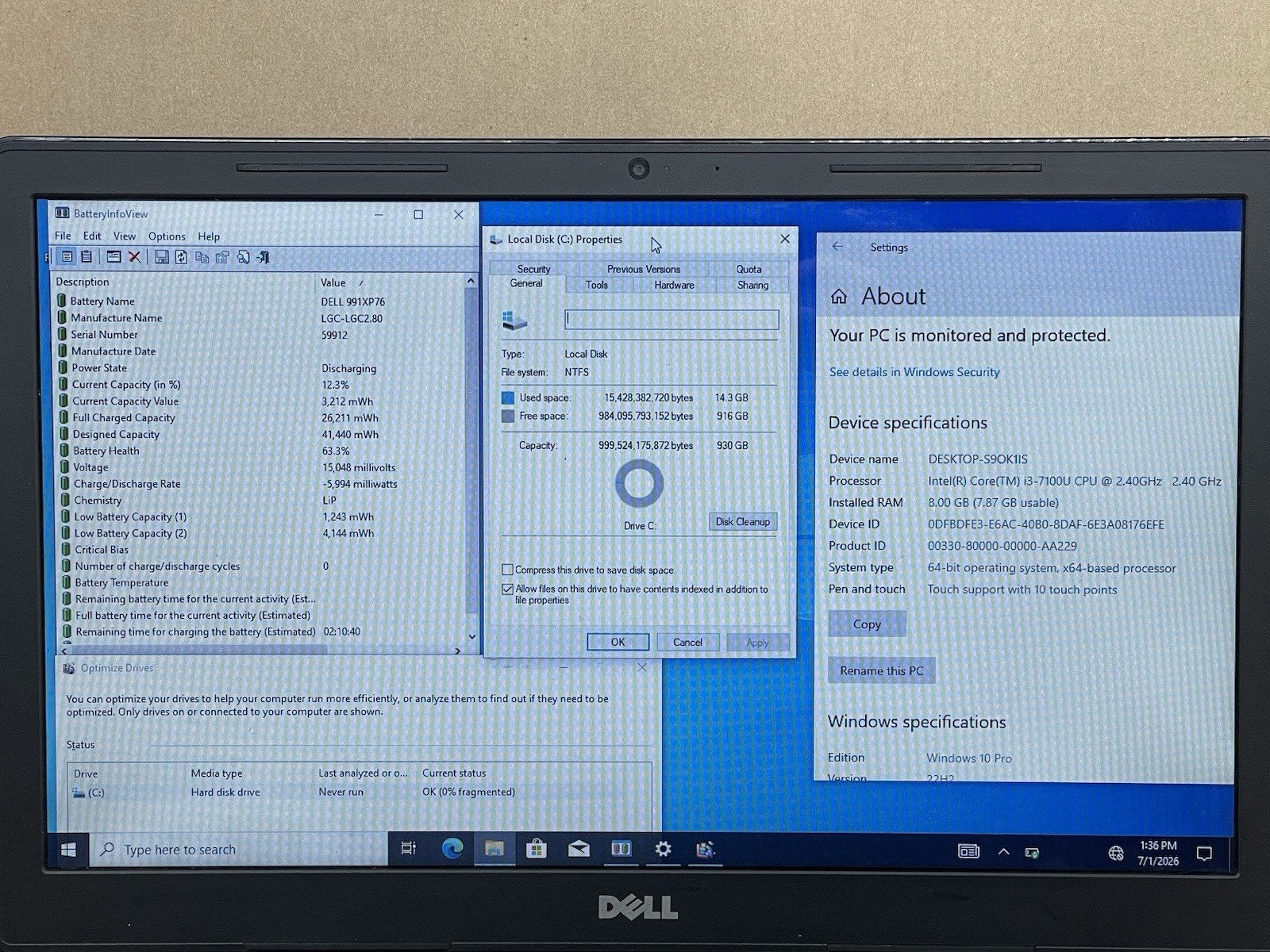The width and height of the screenshot is (1270, 952).
Task: Click the drive label text field
Action: click(672, 319)
